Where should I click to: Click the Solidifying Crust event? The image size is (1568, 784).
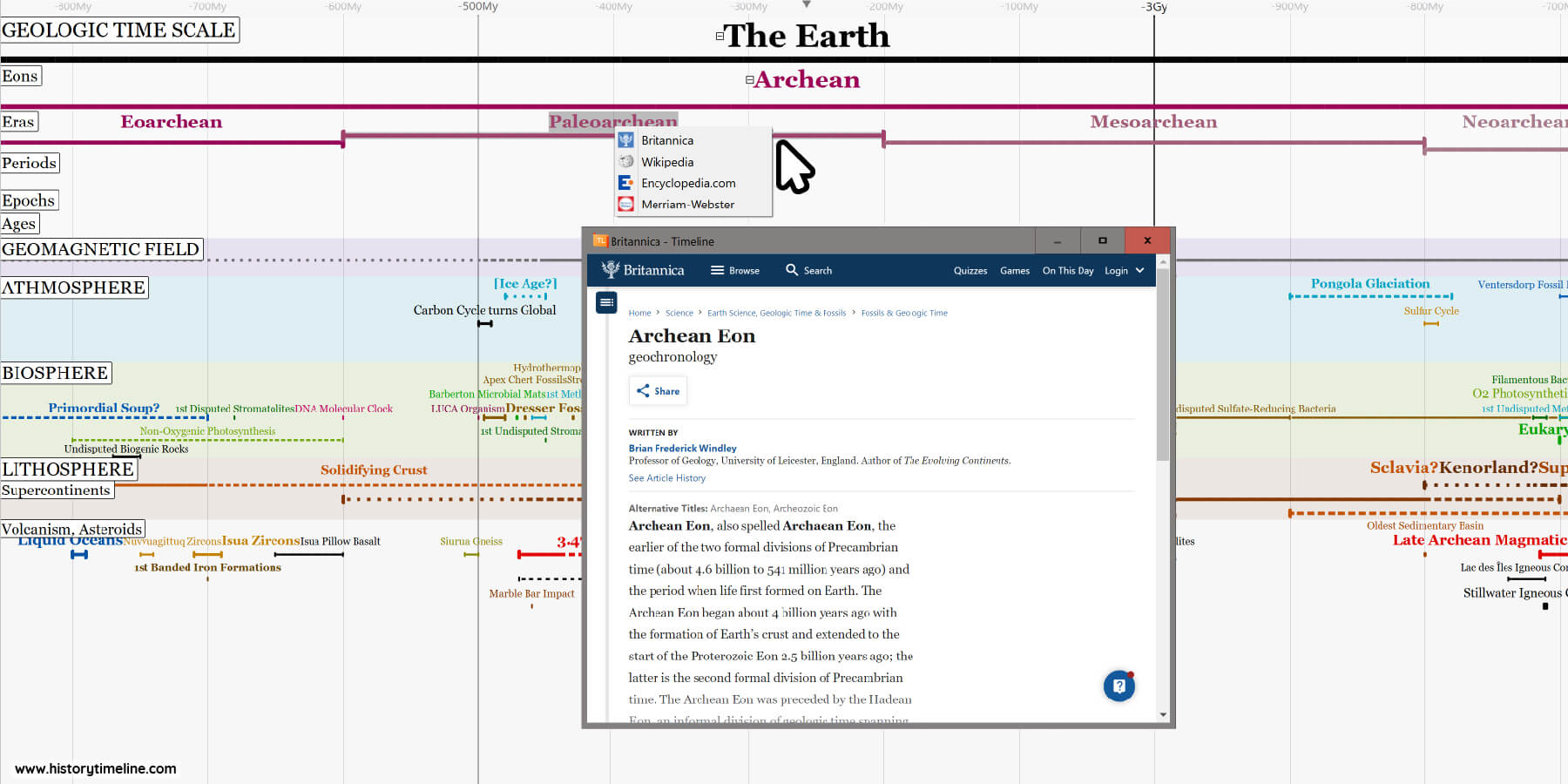(x=374, y=470)
